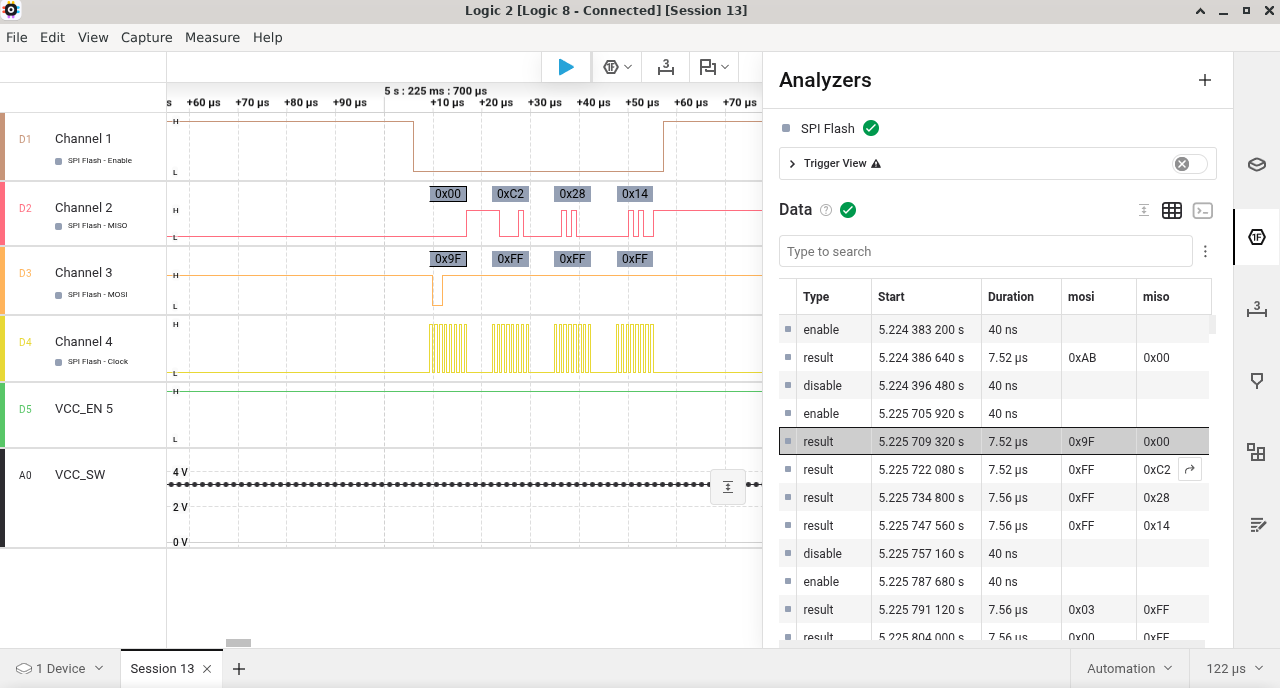Screen dimensions: 1280x688
Task: Open the File menu
Action: (x=17, y=37)
